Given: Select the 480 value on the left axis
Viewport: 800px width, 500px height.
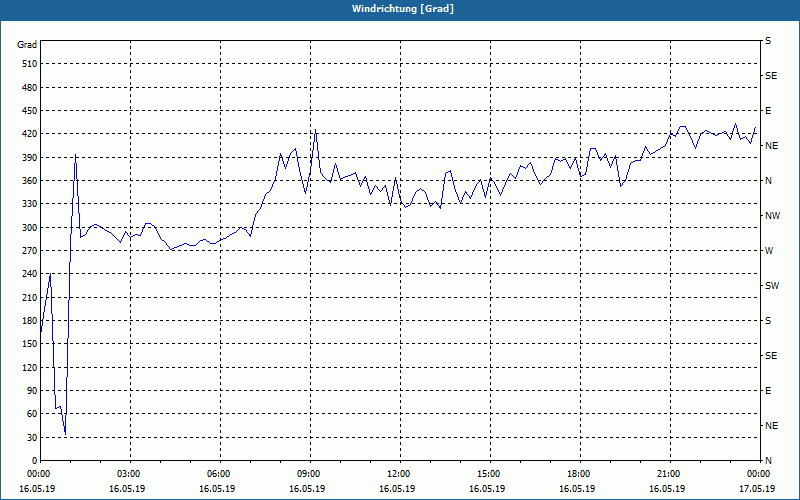Looking at the screenshot, I should [30, 88].
